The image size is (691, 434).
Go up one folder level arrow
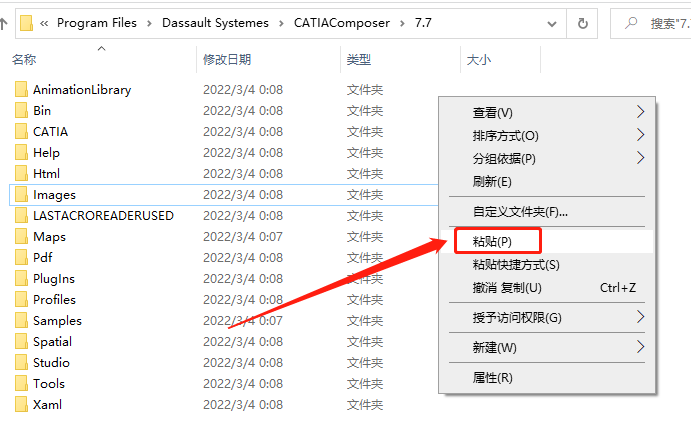[4, 23]
